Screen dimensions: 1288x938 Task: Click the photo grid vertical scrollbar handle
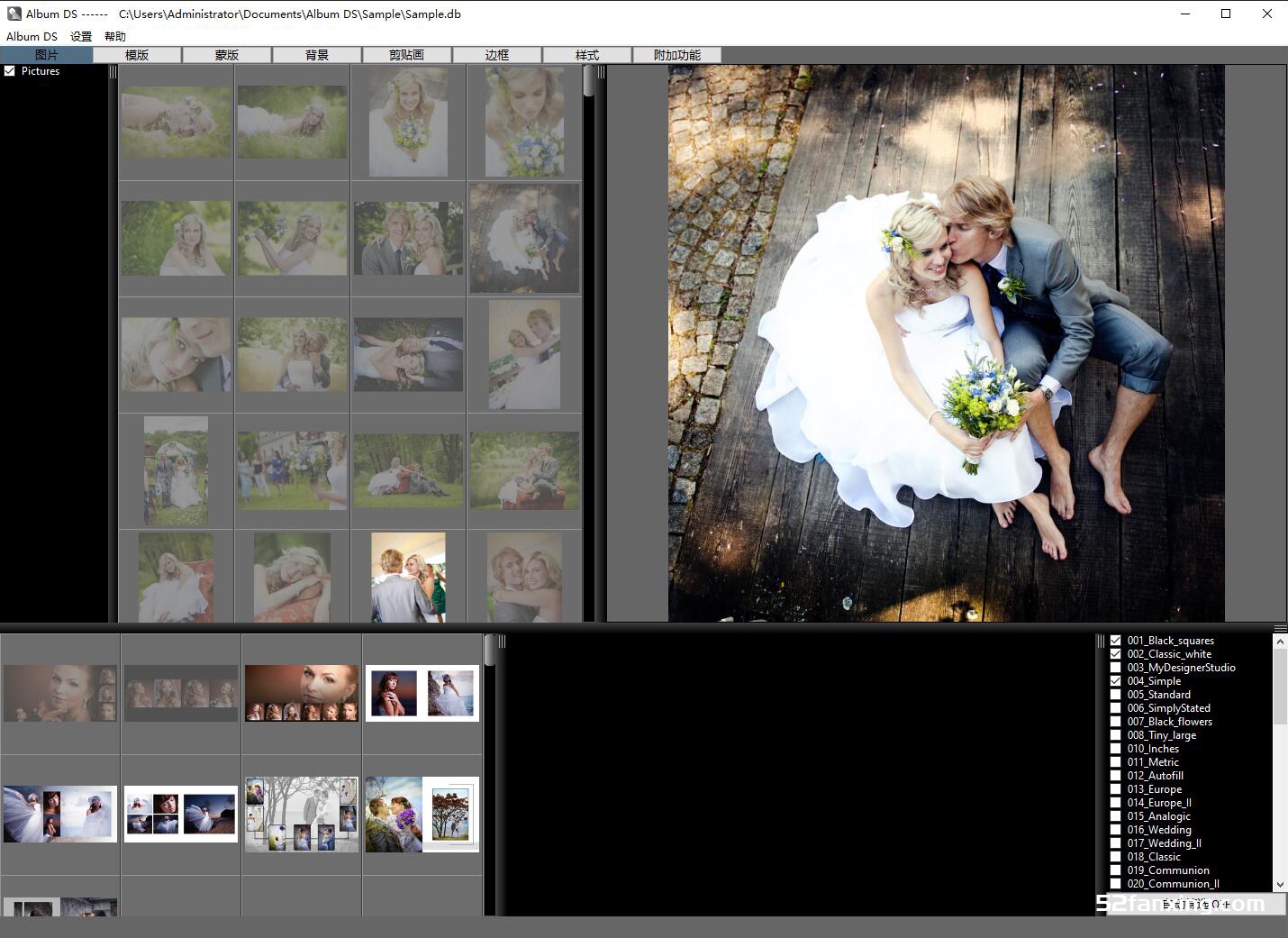[x=589, y=80]
